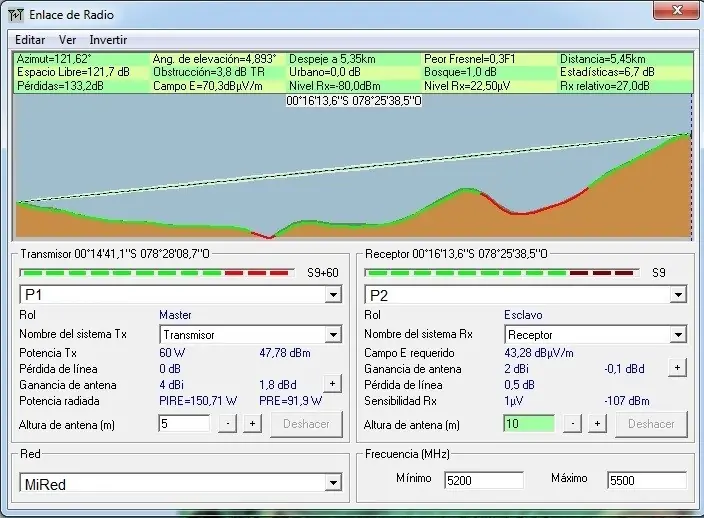Click the Radio Mobile antenna icon in title bar
Viewport: 704px width, 518px height.
[16, 15]
